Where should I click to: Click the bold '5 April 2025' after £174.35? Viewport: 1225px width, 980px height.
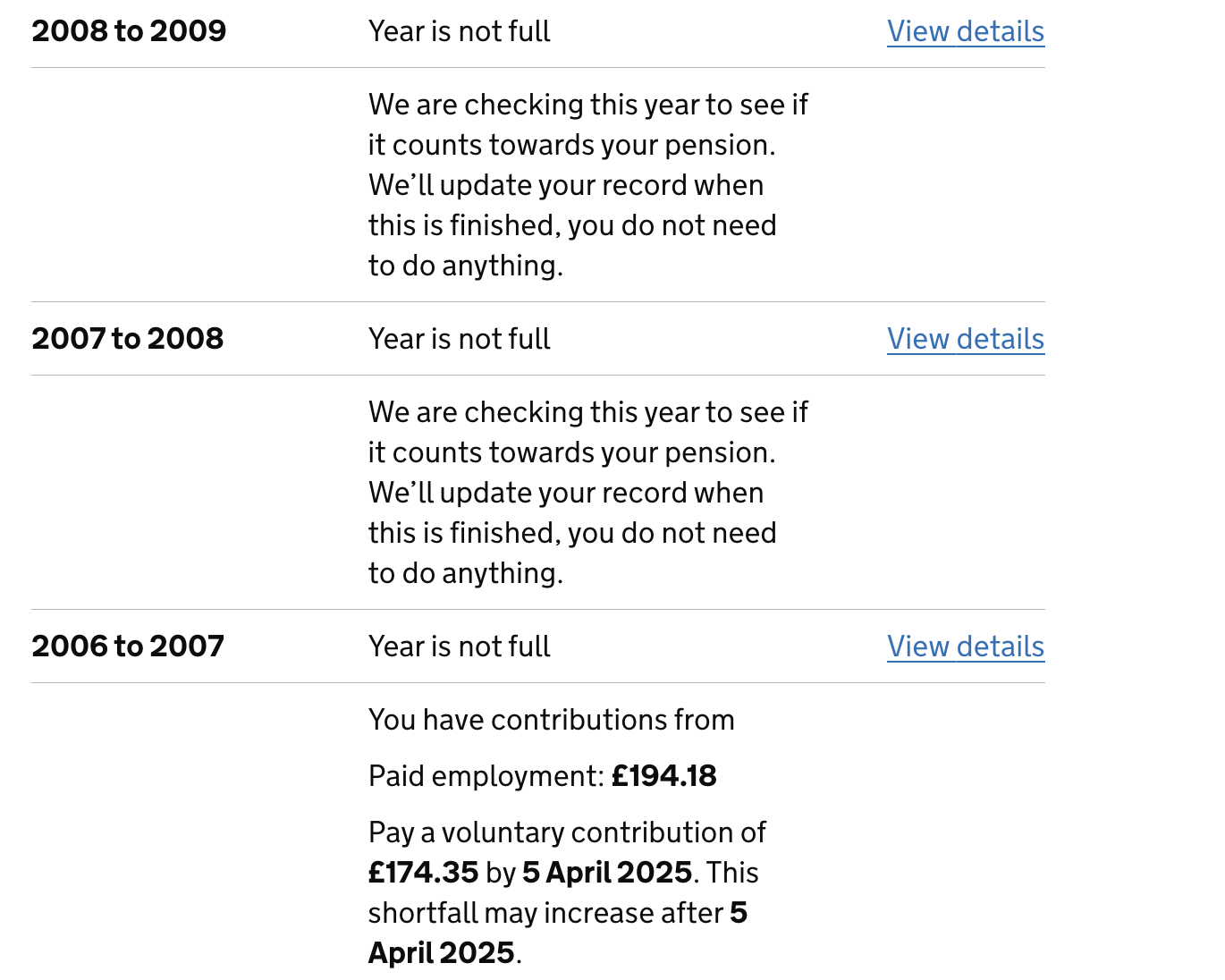click(607, 873)
